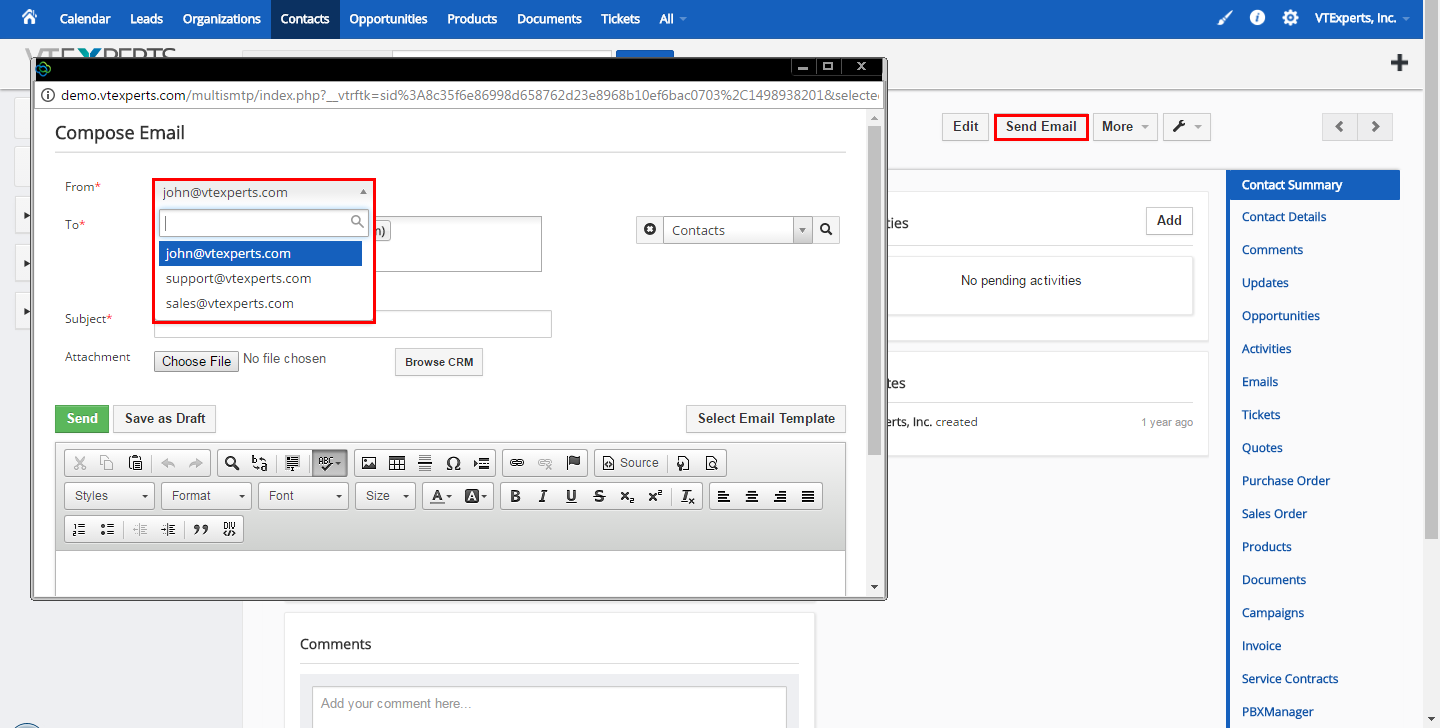Image resolution: width=1440 pixels, height=728 pixels.
Task: Open background color picker
Action: click(476, 496)
